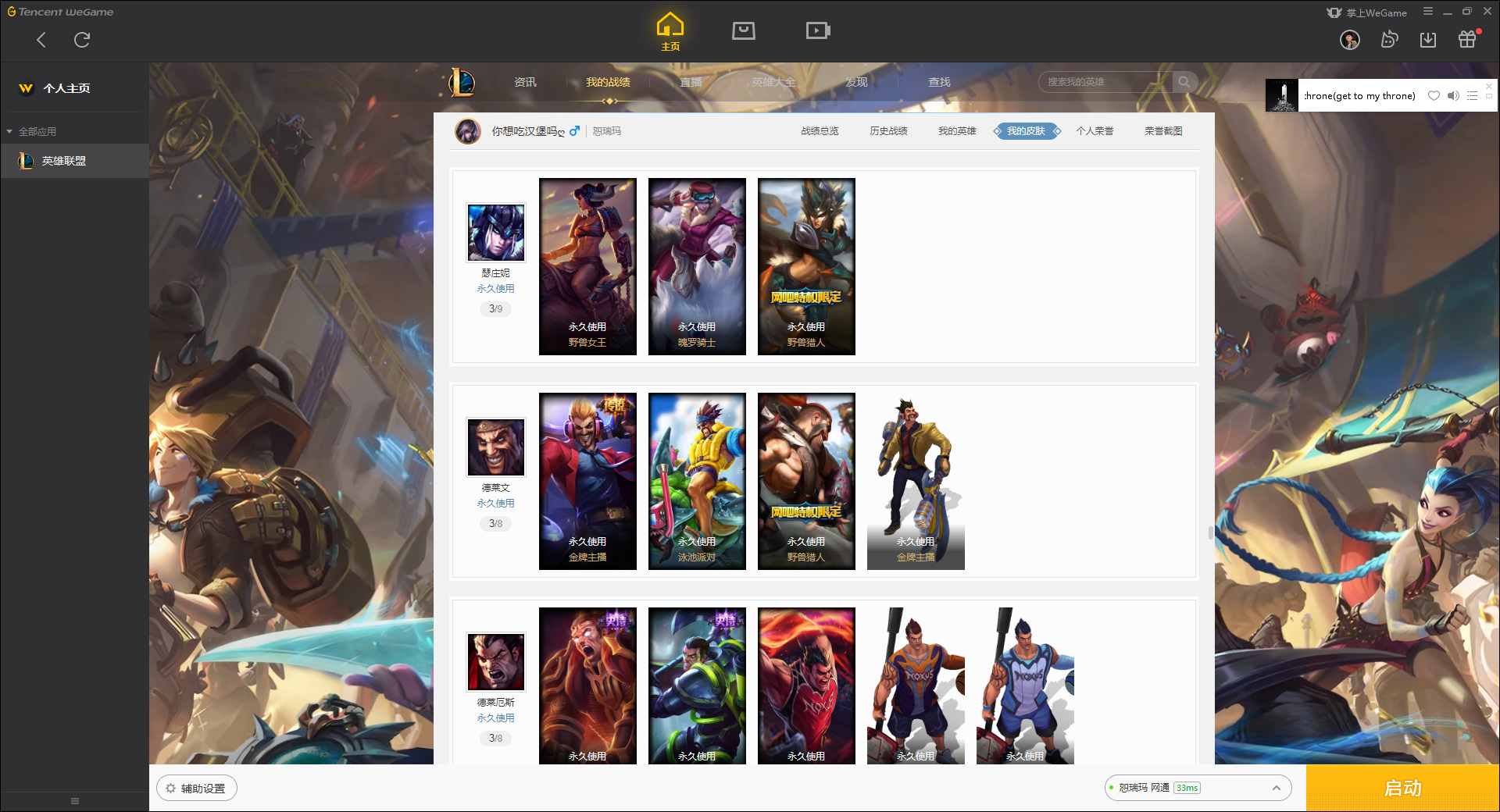
Task: Open the 发现 tab
Action: click(x=856, y=82)
